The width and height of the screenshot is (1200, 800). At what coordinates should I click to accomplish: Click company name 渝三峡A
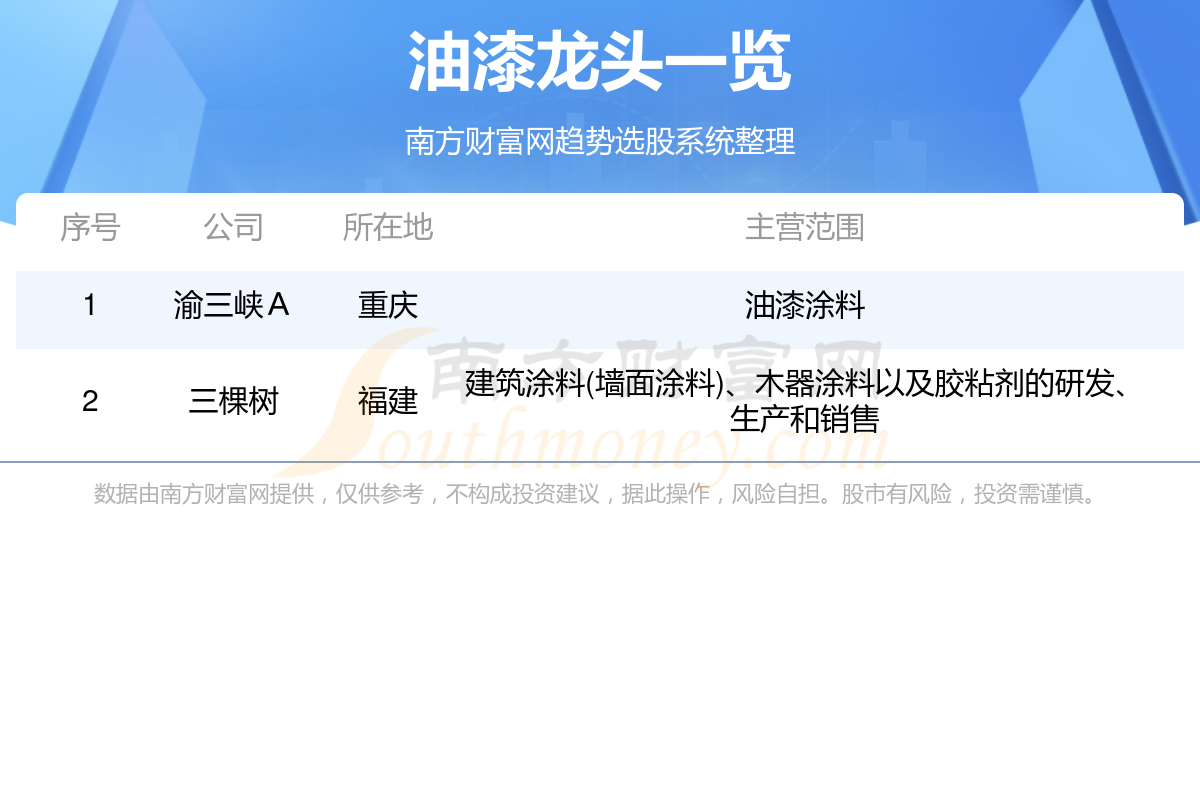click(232, 305)
